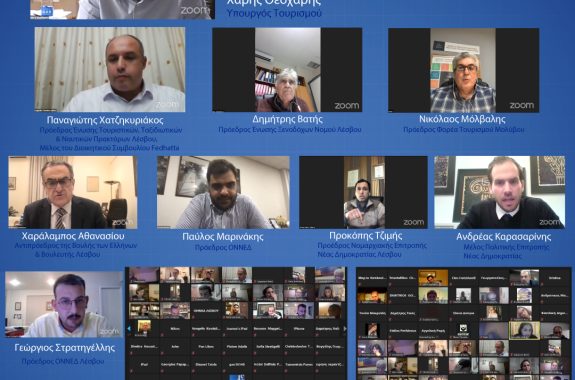Go to previous page in left participant gallery
Image resolution: width=575 pixels, height=380 pixels.
click(x=129, y=329)
